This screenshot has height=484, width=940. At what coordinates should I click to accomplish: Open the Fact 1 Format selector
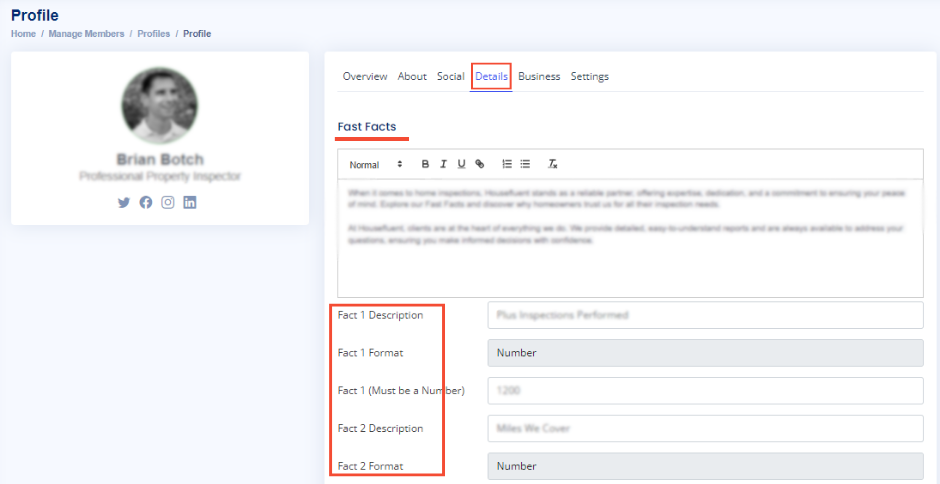coord(704,353)
